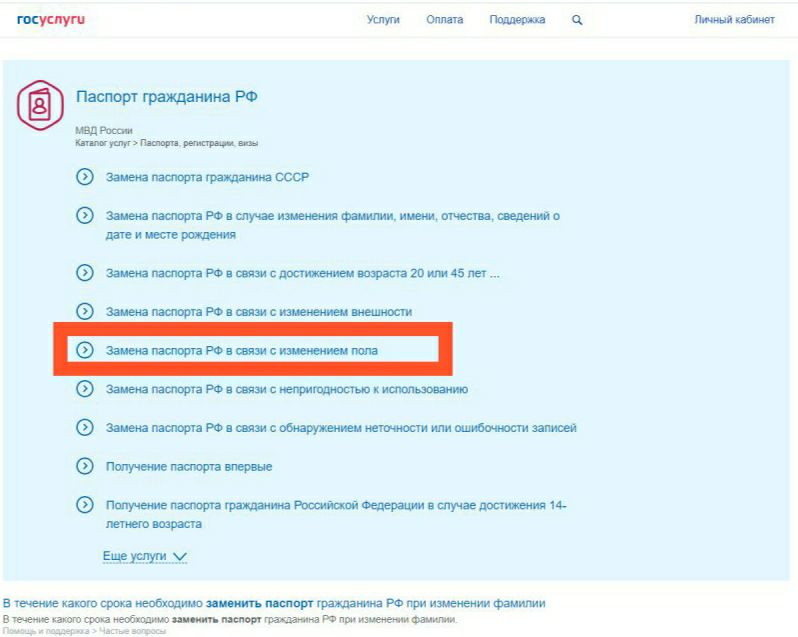Click chevron next to Еще услуги
798x637 pixels.
180,557
